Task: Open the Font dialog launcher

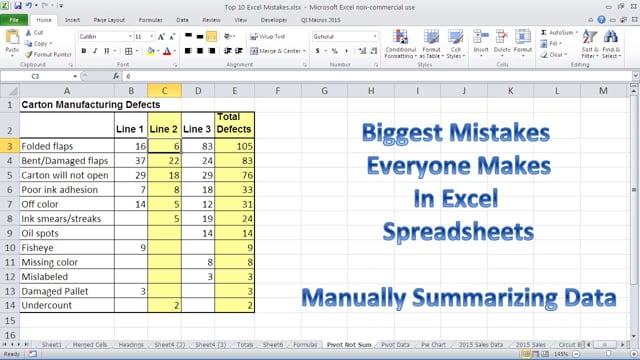Action: (x=175, y=65)
